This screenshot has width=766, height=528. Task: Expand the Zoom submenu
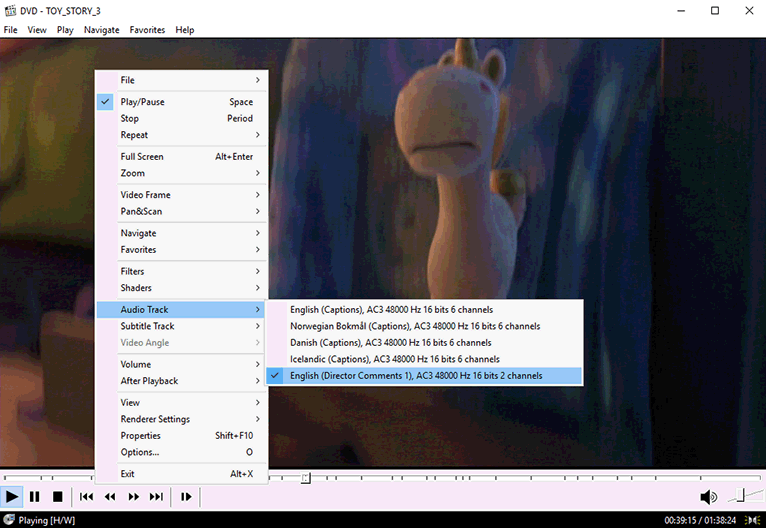[182, 173]
